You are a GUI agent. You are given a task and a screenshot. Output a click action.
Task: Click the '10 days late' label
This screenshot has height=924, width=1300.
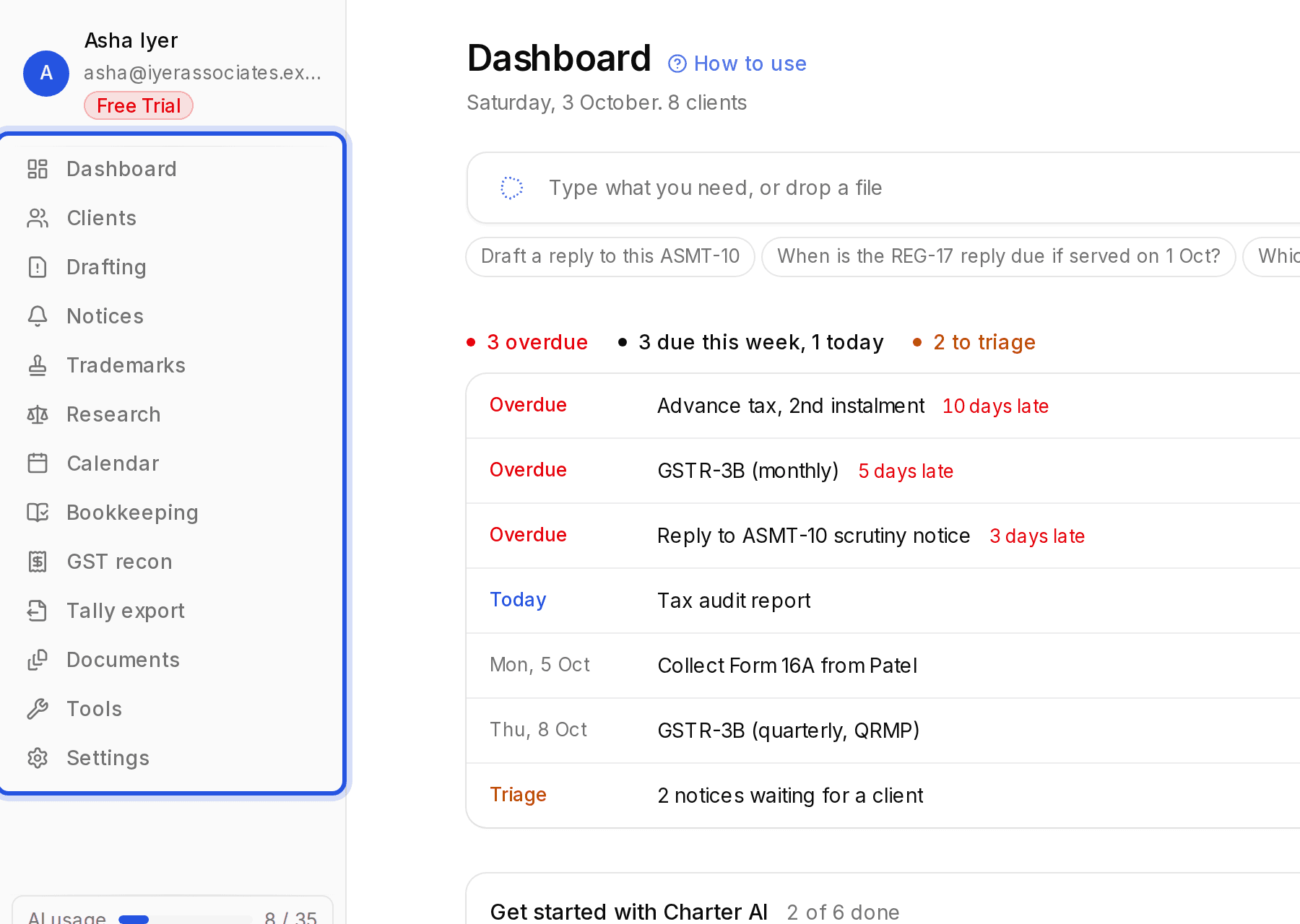(x=995, y=406)
